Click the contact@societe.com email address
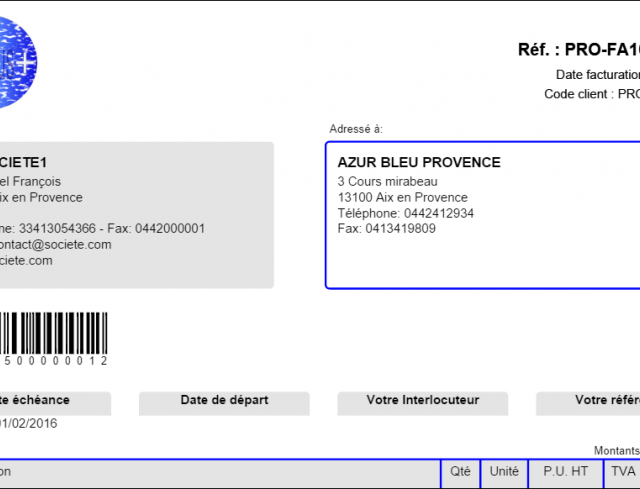 coord(55,244)
